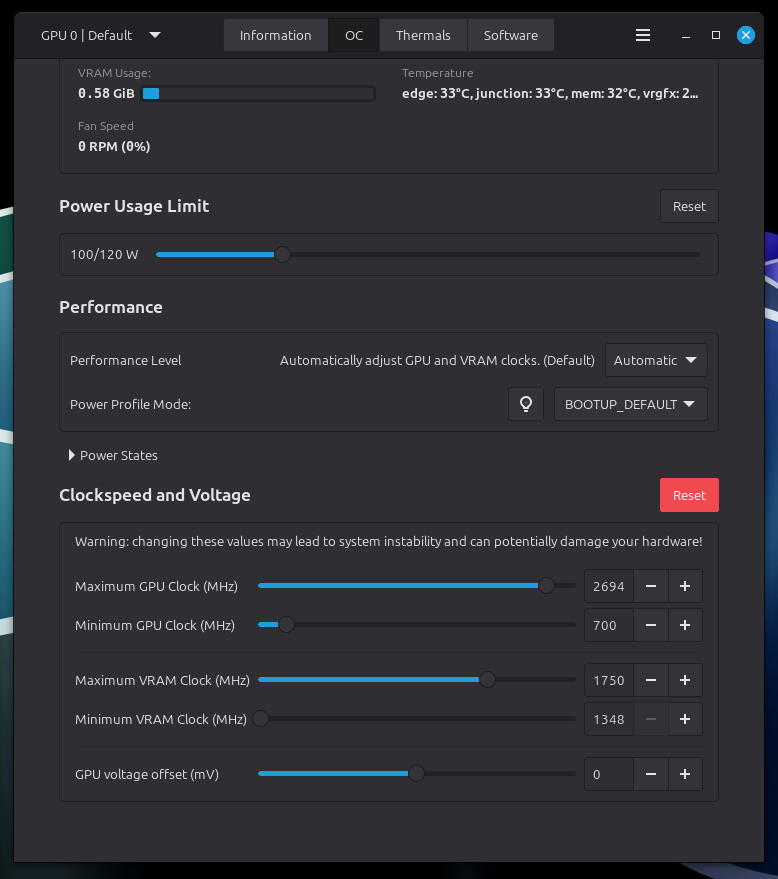
Task: Click the Maximum VRAM Clock value field 1750
Action: click(609, 680)
